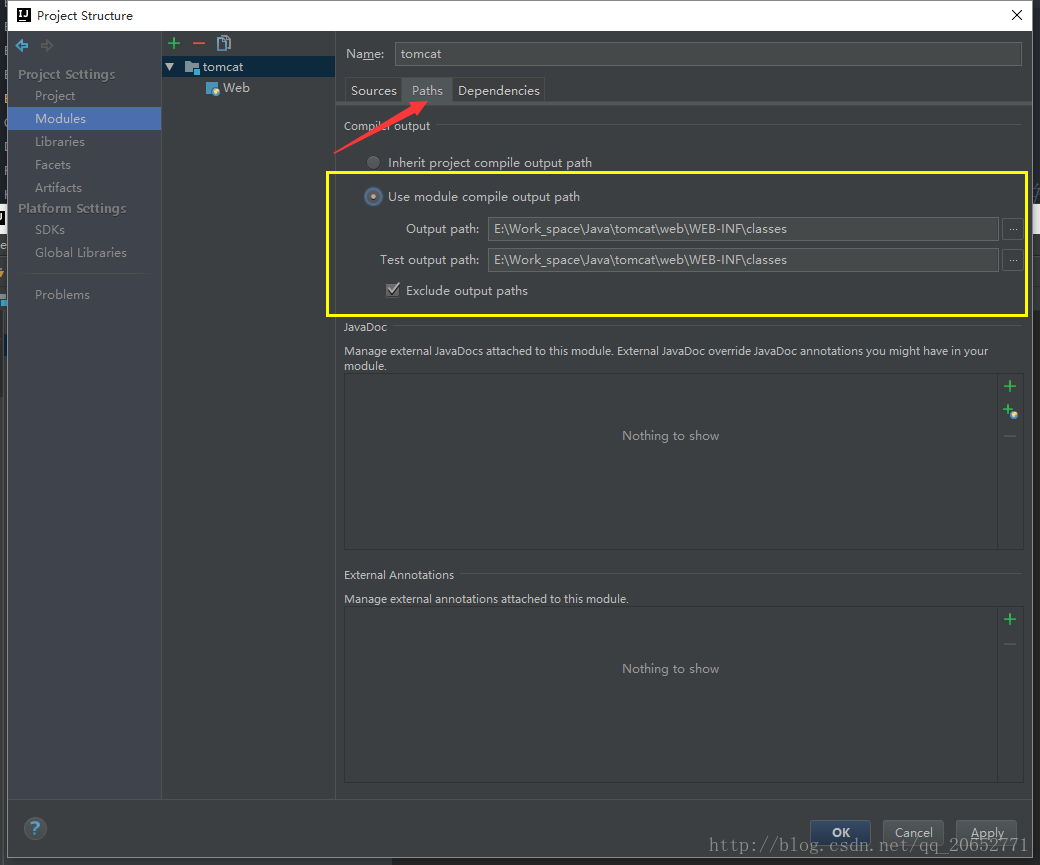
Task: Add a new module with plus icon
Action: point(174,43)
